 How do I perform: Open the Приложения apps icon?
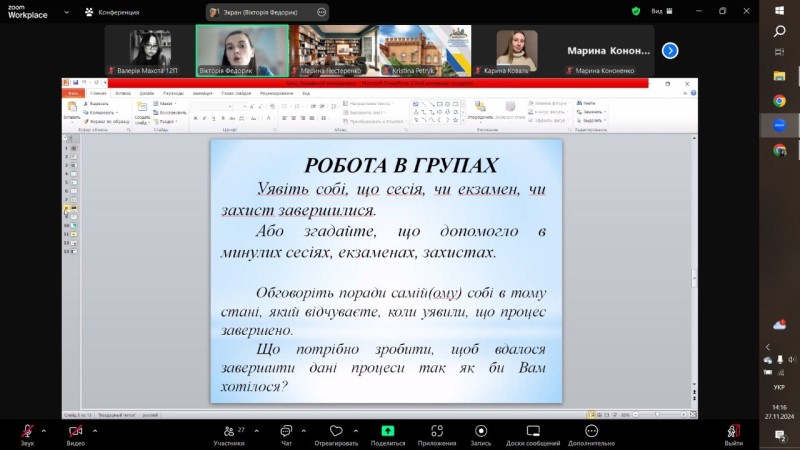437,431
